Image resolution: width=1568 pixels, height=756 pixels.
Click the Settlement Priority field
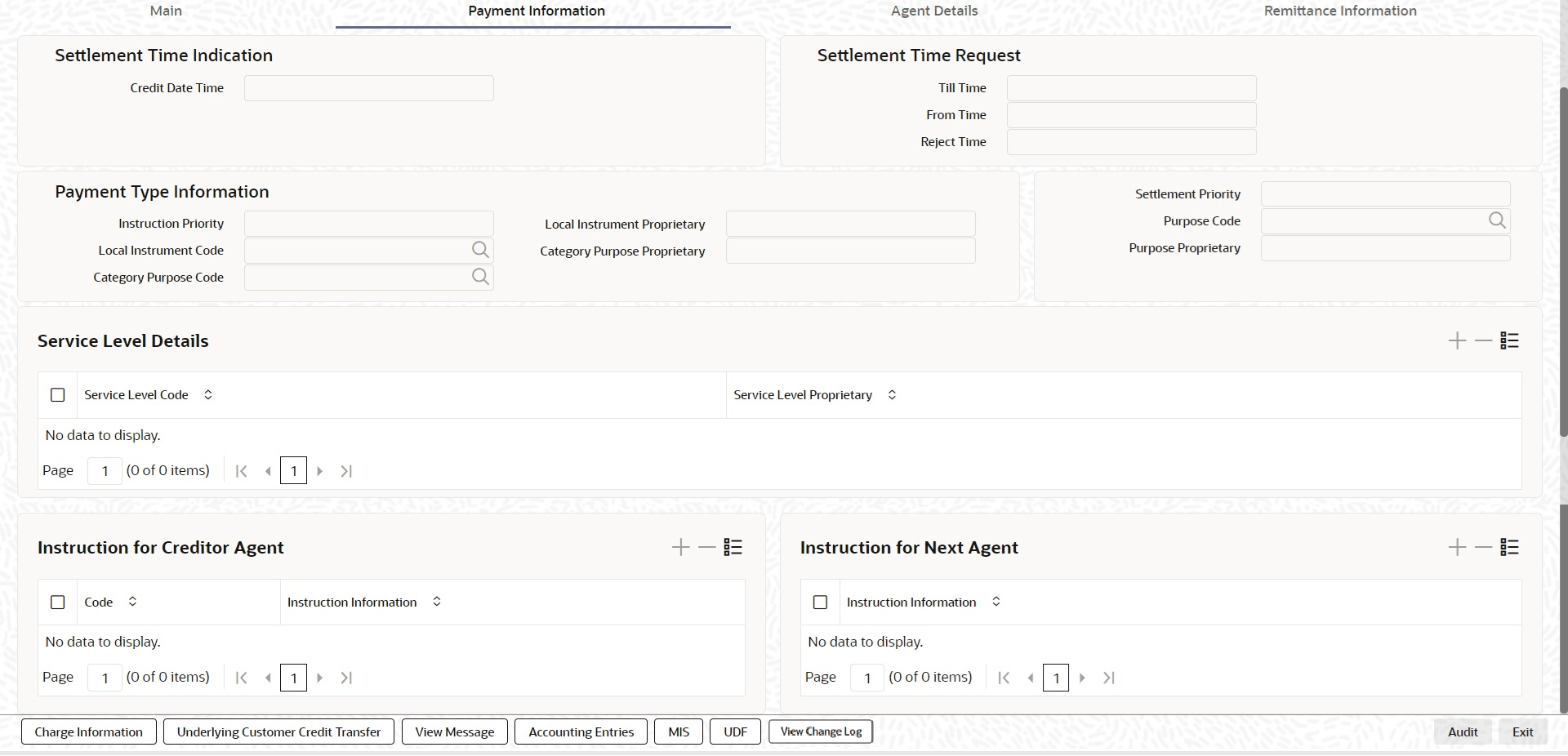(x=1386, y=194)
